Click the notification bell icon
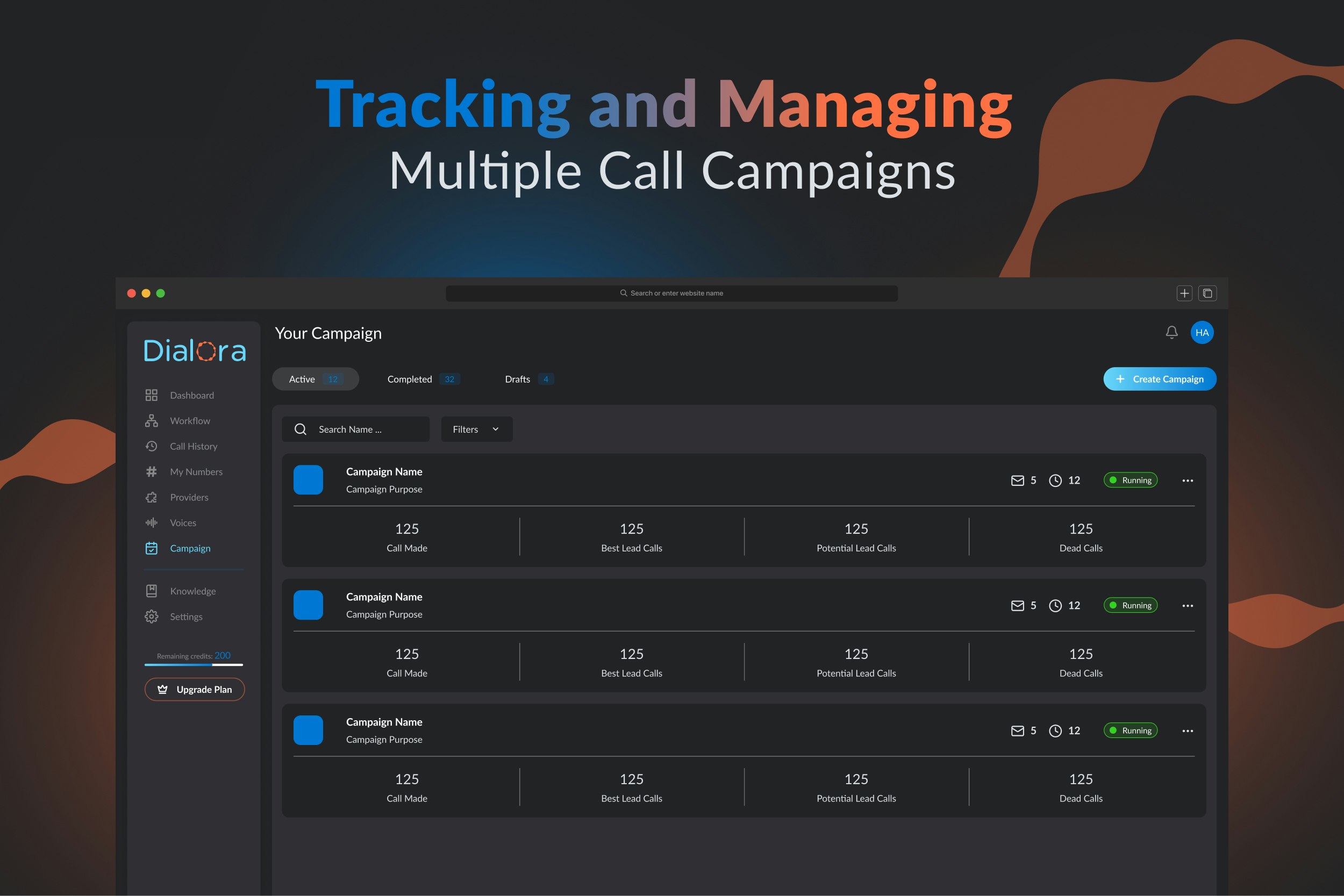The height and width of the screenshot is (896, 1344). point(1171,333)
